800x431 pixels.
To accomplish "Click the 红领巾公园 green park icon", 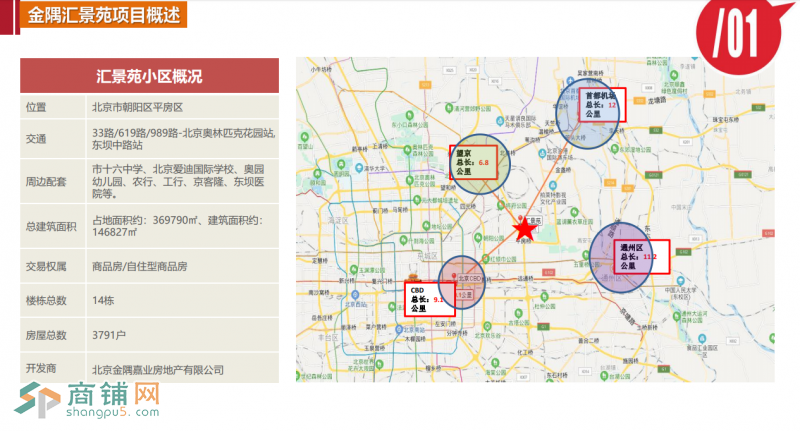I will 485,259.
